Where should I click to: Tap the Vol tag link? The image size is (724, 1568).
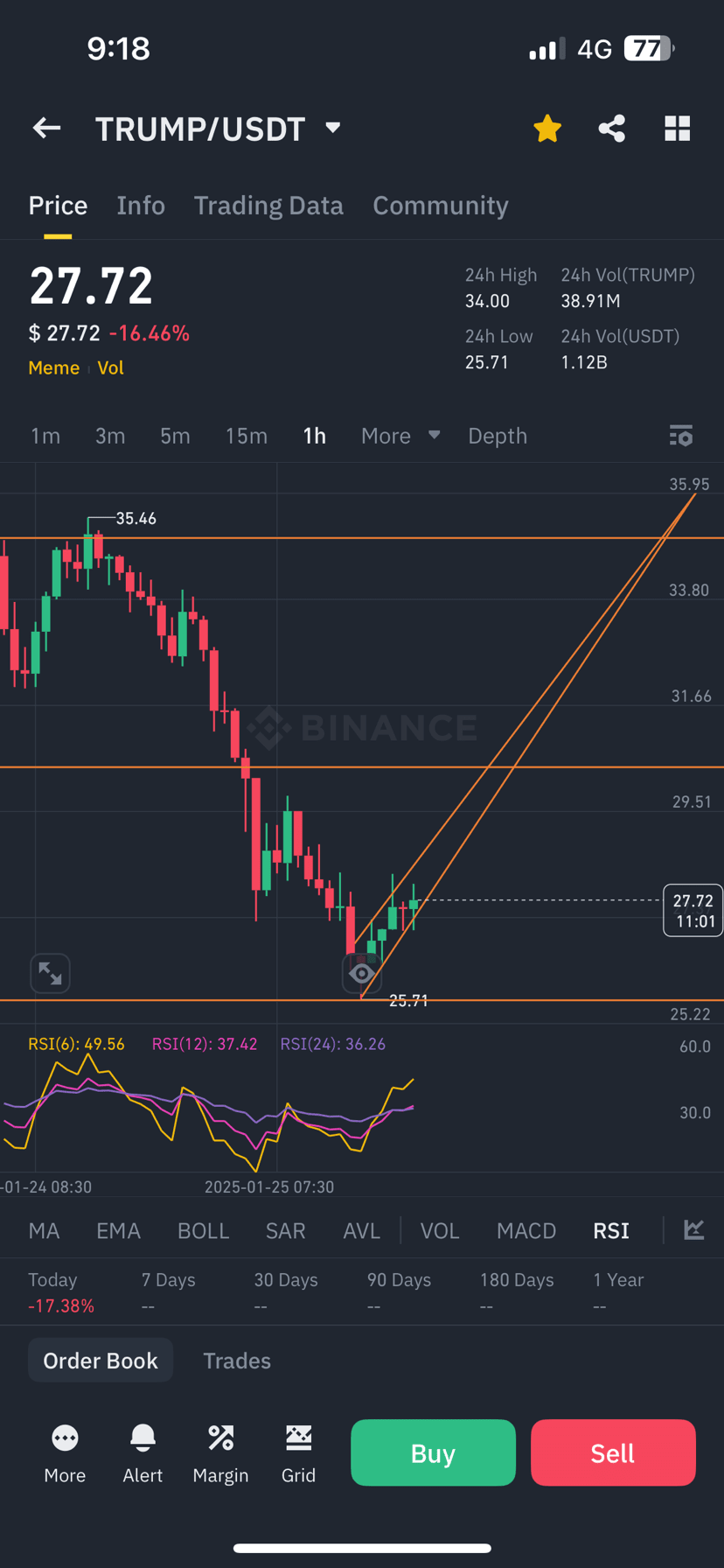110,367
